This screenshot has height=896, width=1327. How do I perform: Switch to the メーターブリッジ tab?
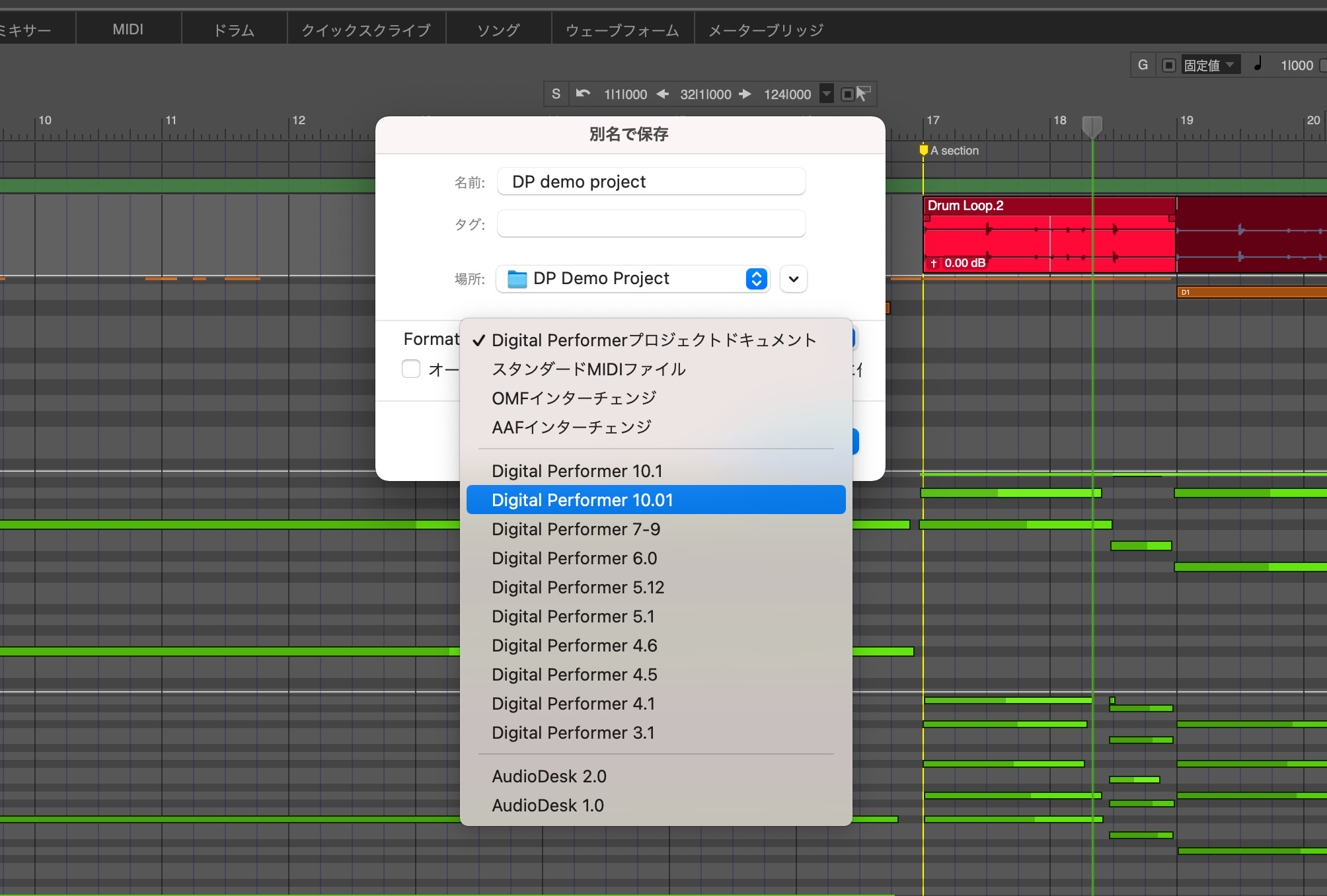(x=766, y=30)
